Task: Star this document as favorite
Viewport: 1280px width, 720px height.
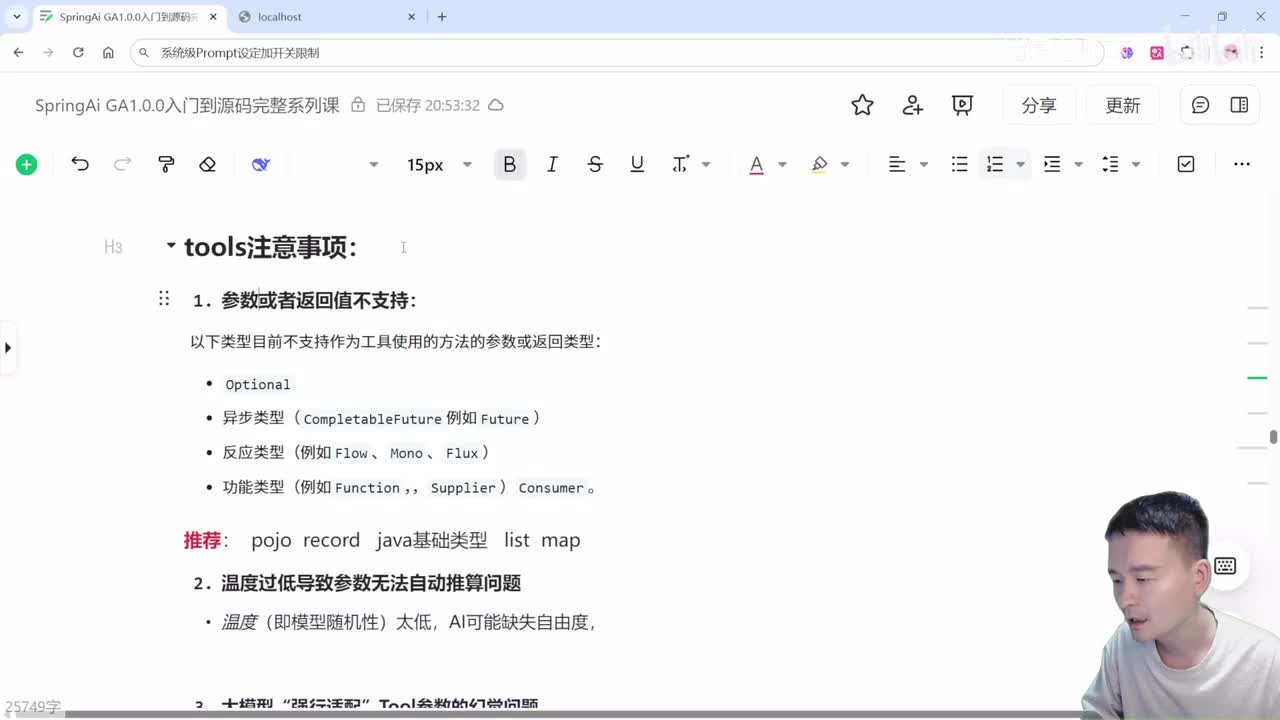Action: (863, 105)
